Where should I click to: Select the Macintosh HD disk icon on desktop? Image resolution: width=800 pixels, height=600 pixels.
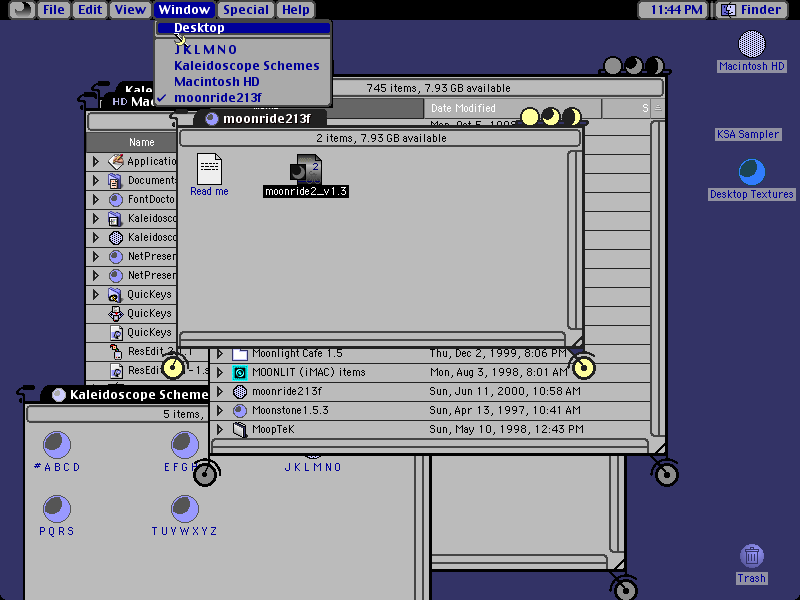click(x=752, y=44)
